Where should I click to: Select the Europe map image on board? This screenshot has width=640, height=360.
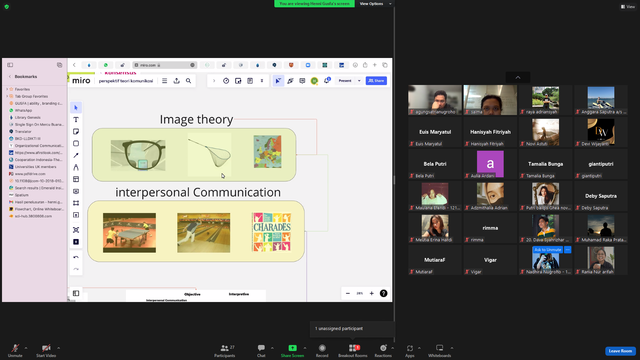pyautogui.click(x=267, y=151)
